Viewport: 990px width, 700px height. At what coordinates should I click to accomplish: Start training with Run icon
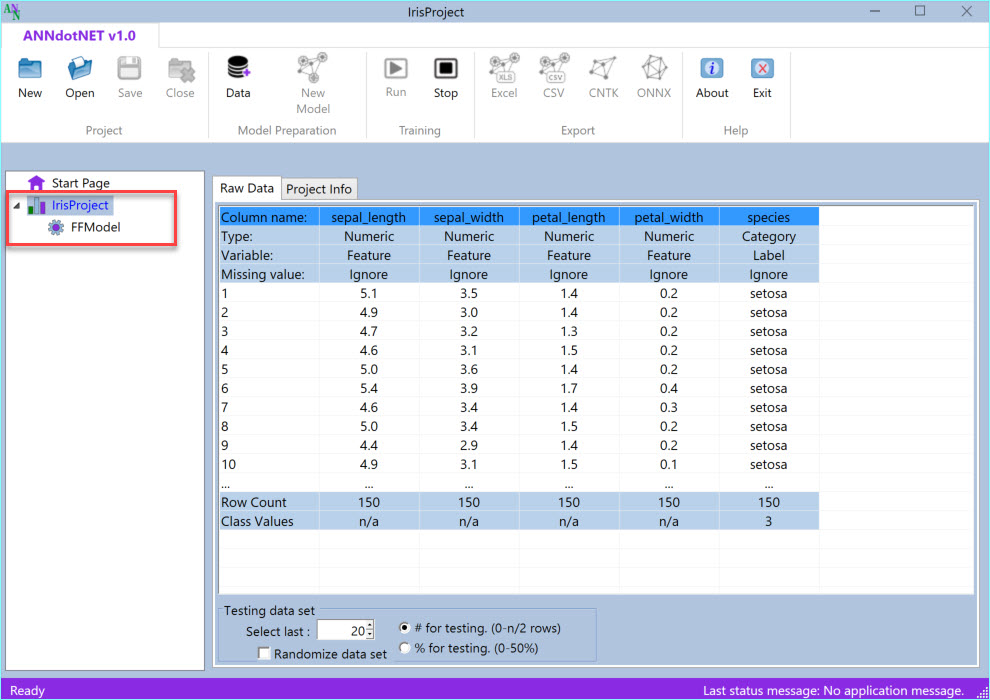[x=396, y=68]
